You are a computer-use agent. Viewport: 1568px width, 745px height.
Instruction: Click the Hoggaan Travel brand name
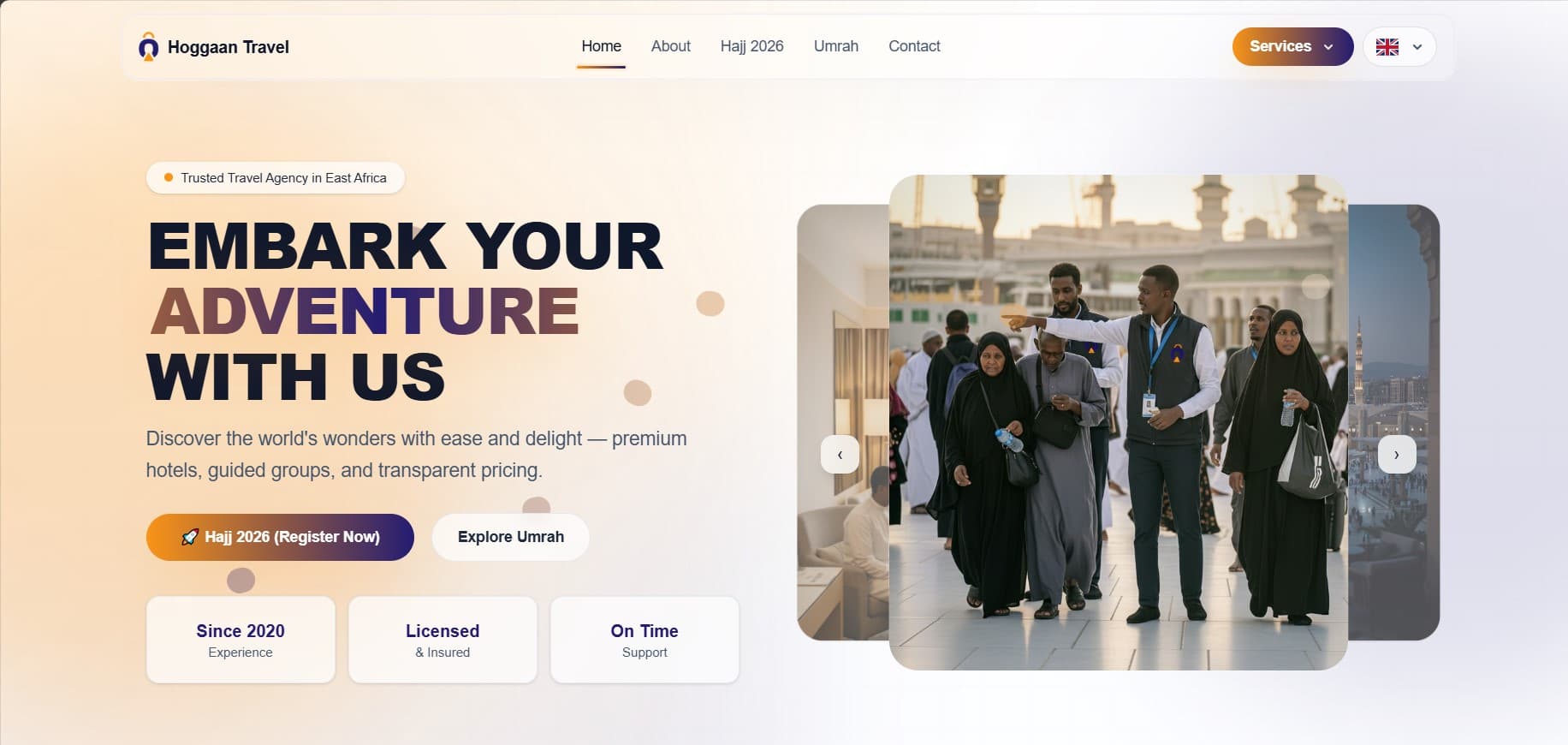pyautogui.click(x=229, y=47)
